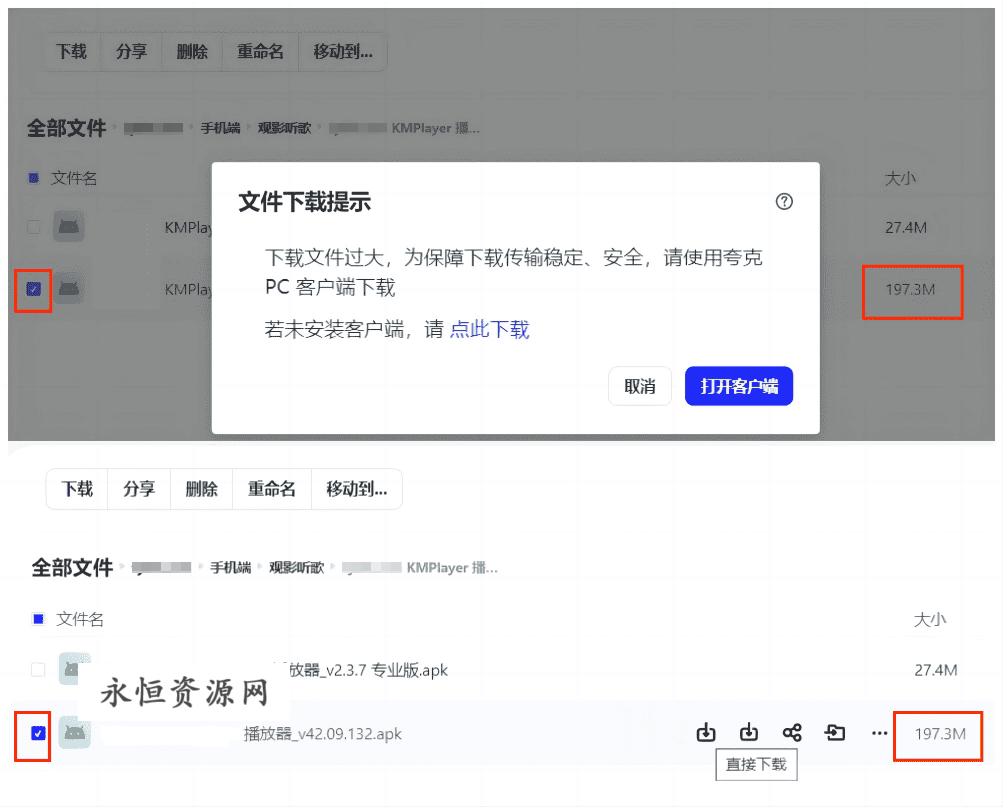Click 删除 in the bottom undimmed toolbar
Viewport: 1003px width, 807px height.
click(x=201, y=489)
